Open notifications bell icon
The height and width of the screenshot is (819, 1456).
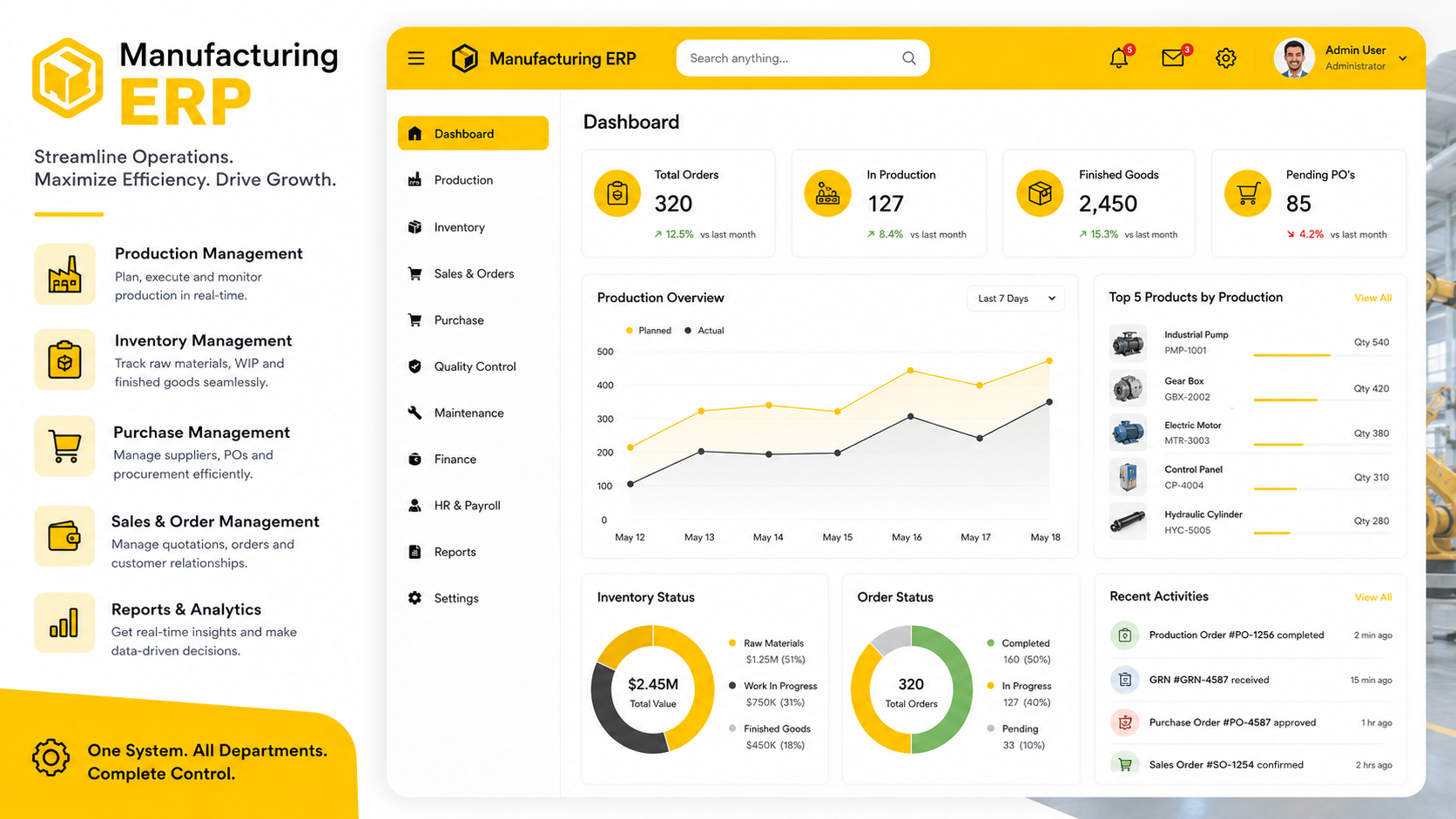click(x=1119, y=58)
